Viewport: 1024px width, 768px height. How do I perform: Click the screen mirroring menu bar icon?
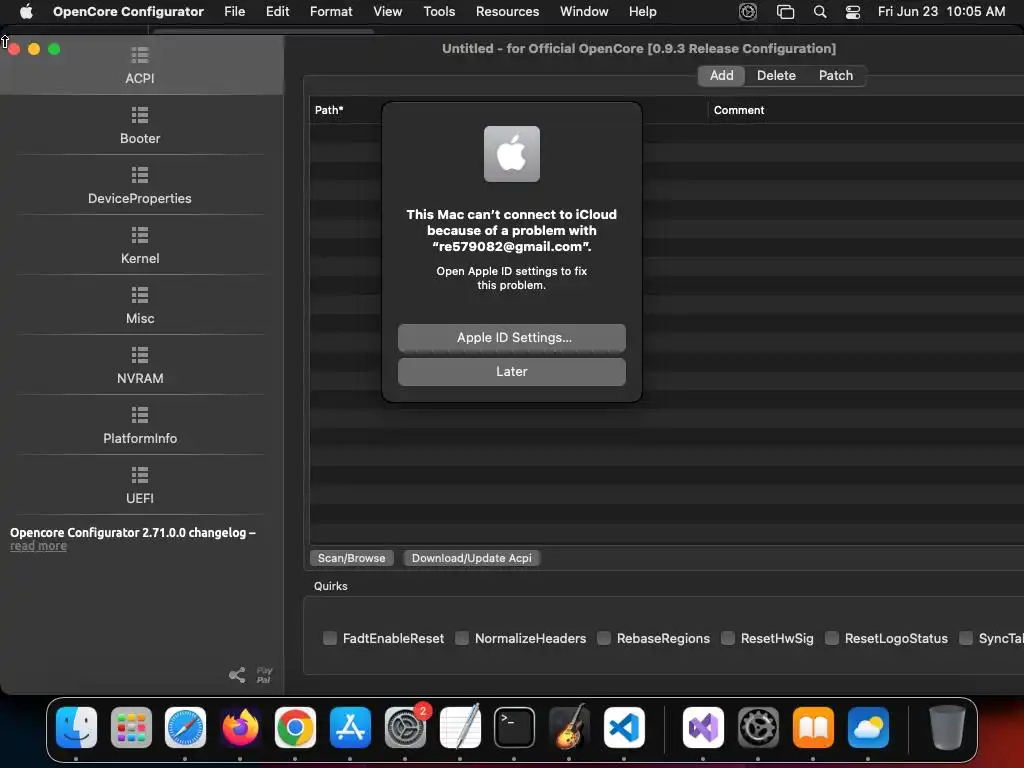tap(785, 12)
